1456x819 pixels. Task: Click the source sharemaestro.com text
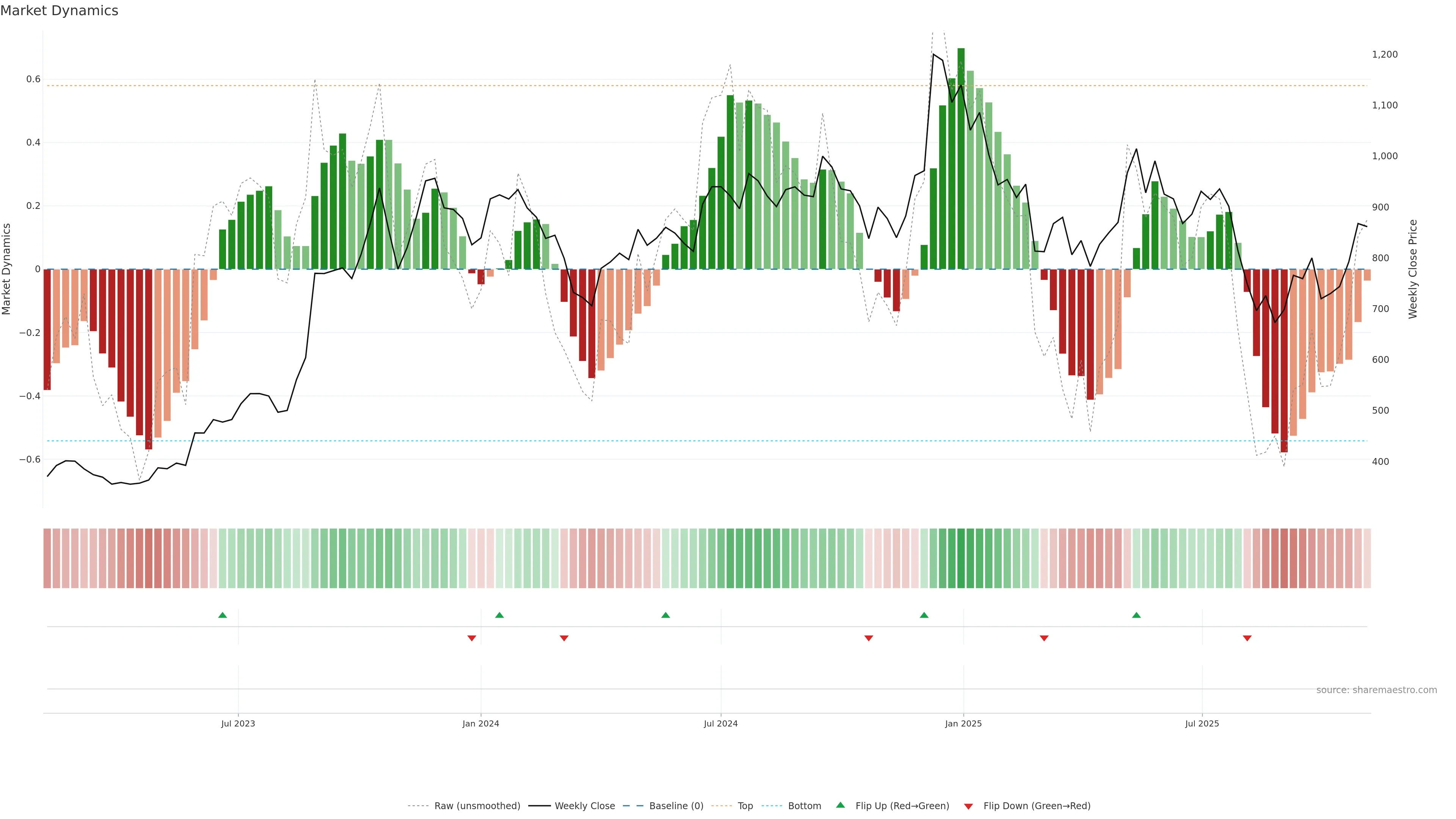tap(1376, 690)
